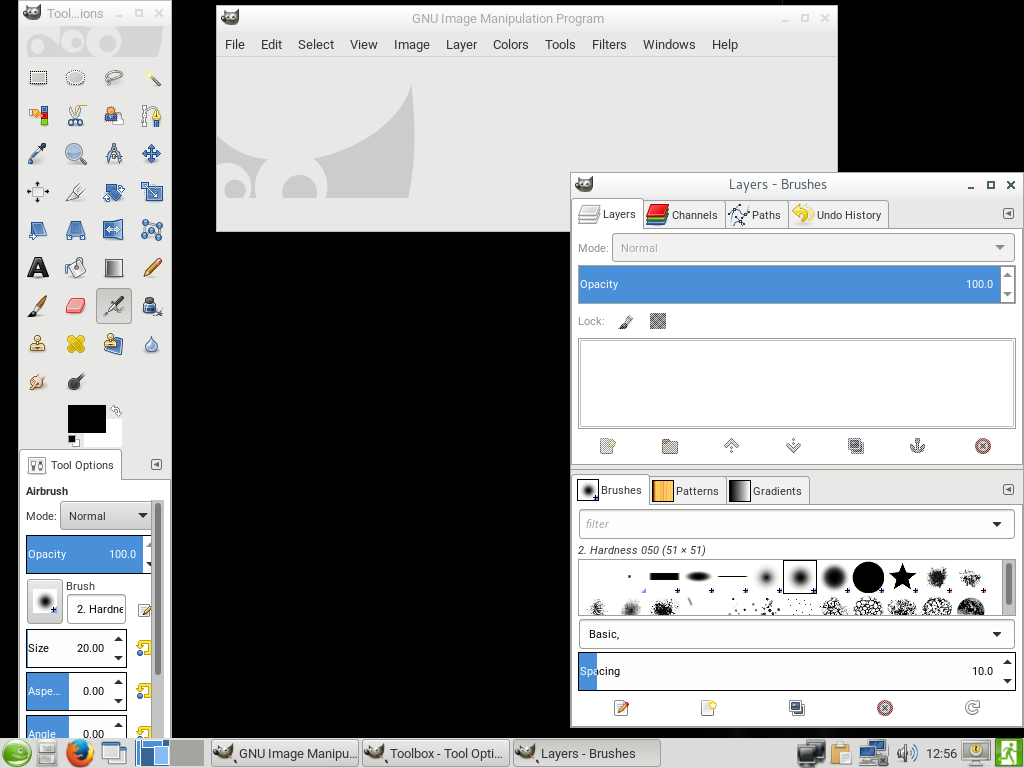Open the Filters menu

coord(608,44)
